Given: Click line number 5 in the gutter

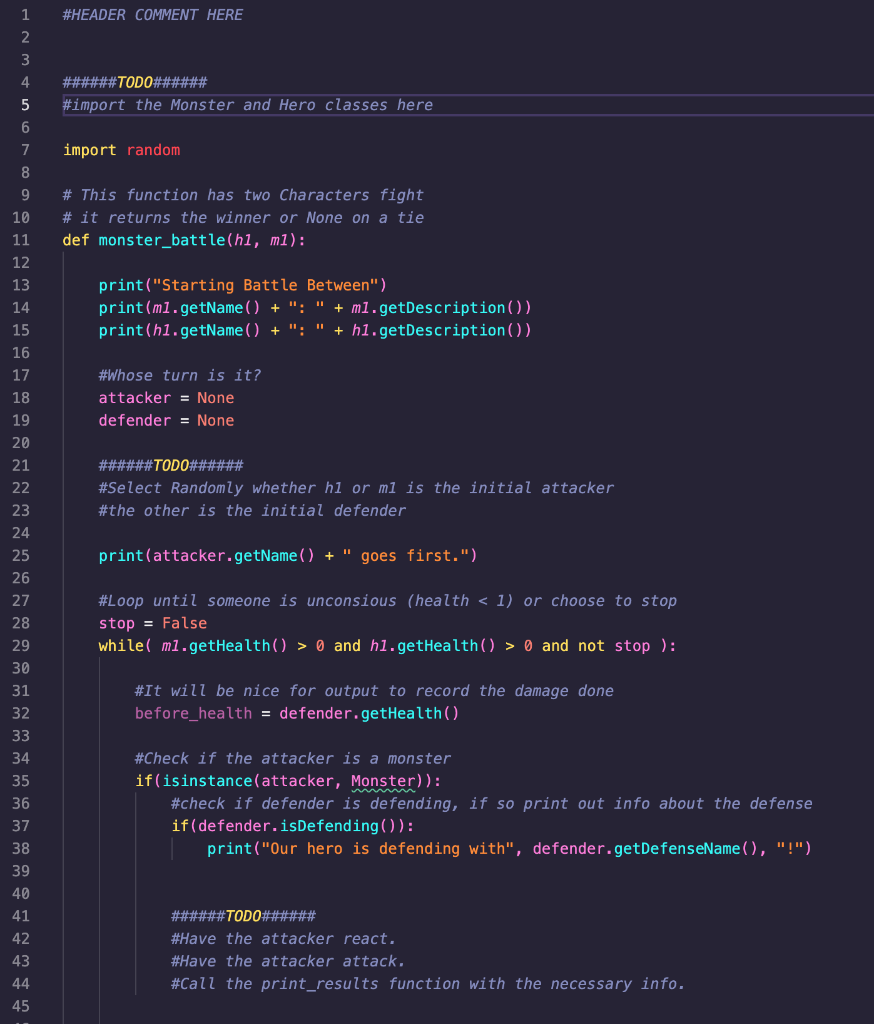Looking at the screenshot, I should (25, 105).
